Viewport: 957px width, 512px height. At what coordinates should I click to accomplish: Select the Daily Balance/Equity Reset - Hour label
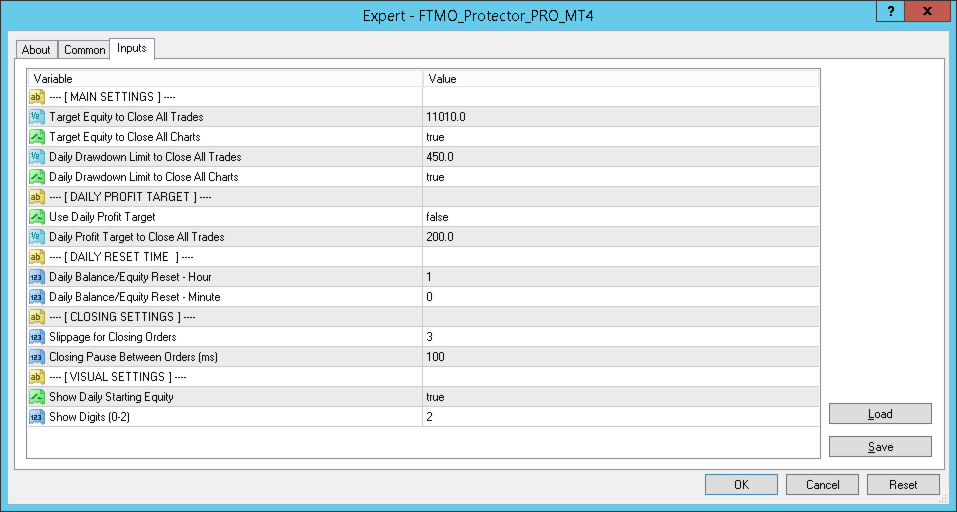tap(130, 277)
